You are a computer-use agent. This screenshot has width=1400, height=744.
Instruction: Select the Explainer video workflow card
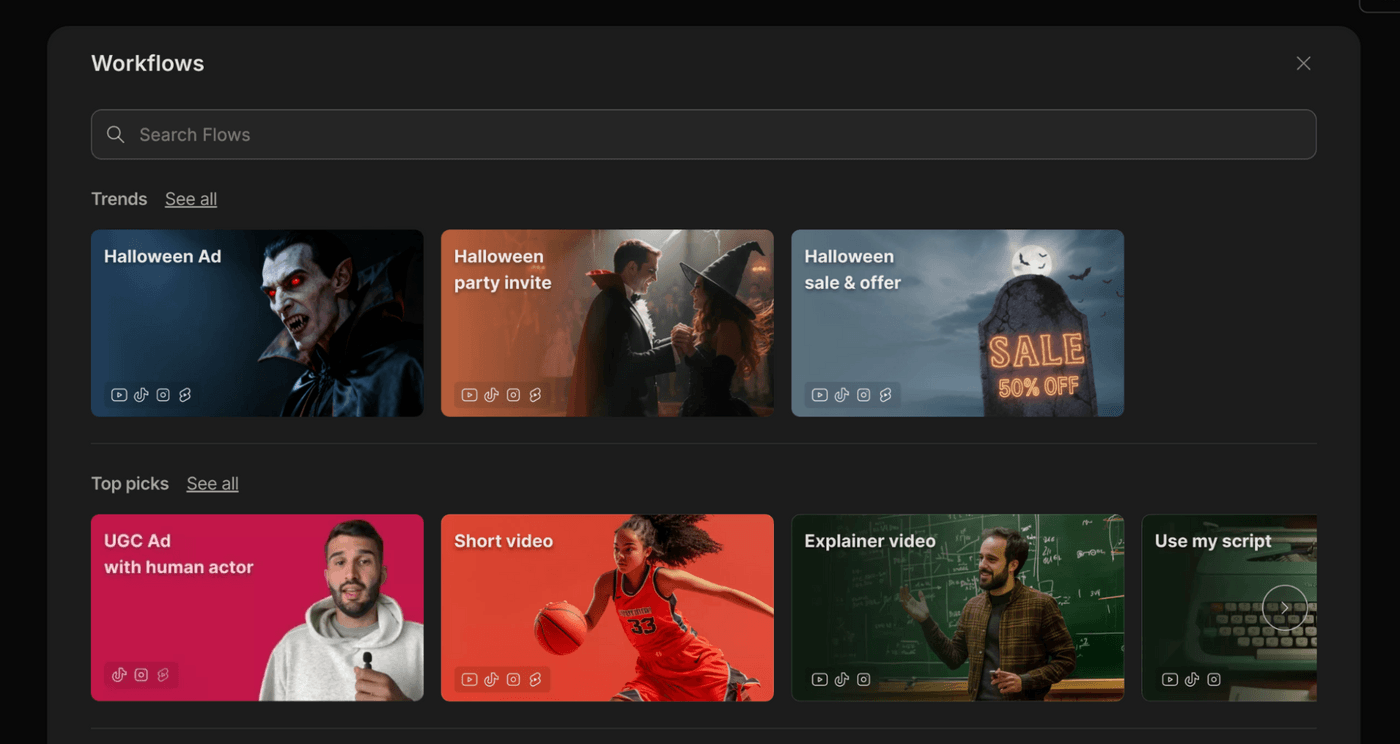[957, 607]
